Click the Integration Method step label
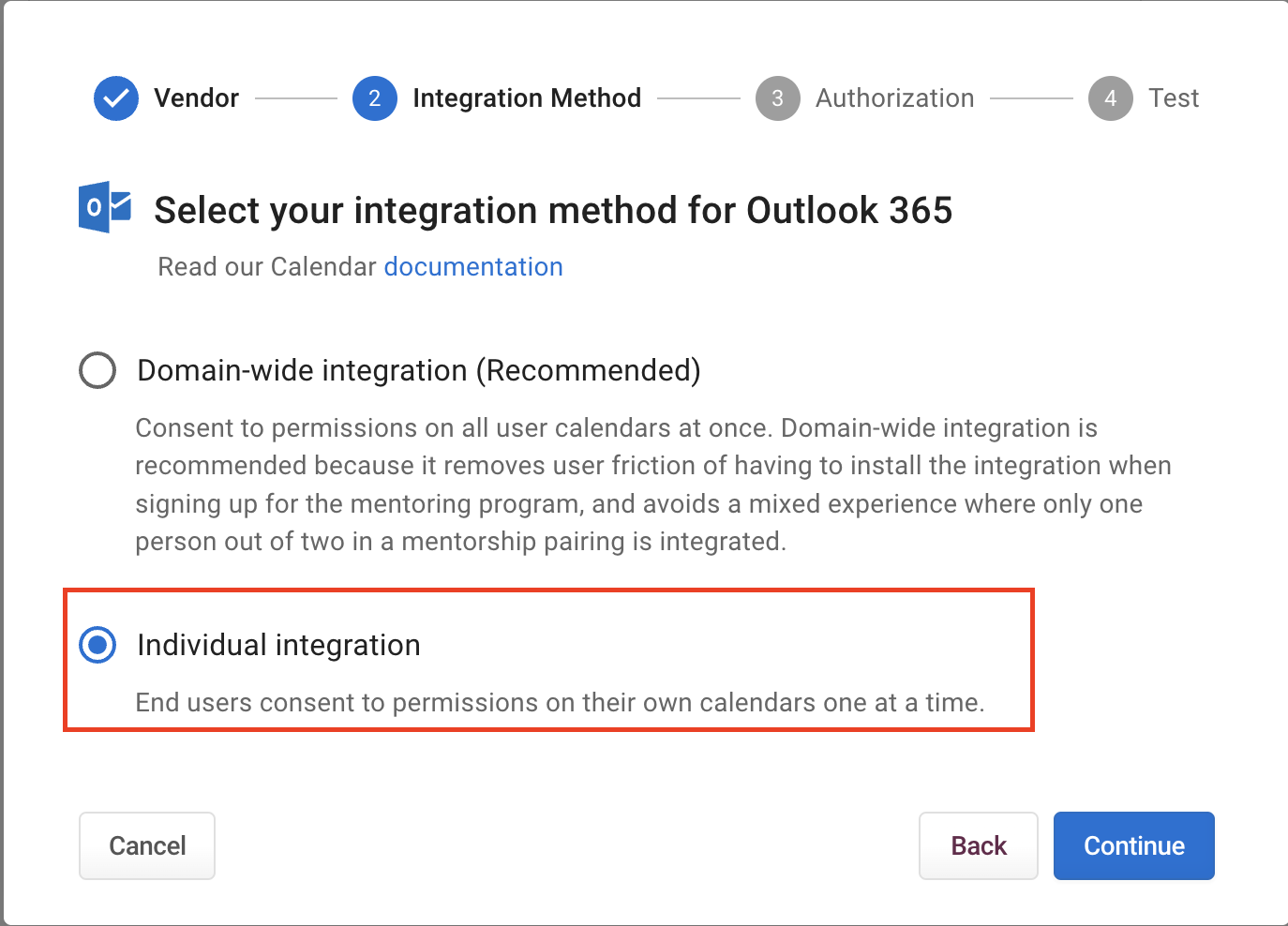1288x926 pixels. [527, 98]
